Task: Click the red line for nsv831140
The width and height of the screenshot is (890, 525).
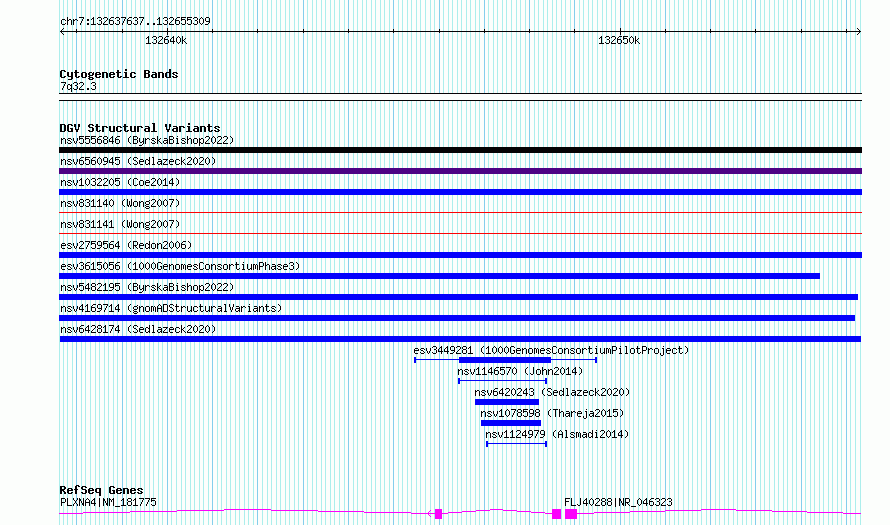Action: point(460,212)
